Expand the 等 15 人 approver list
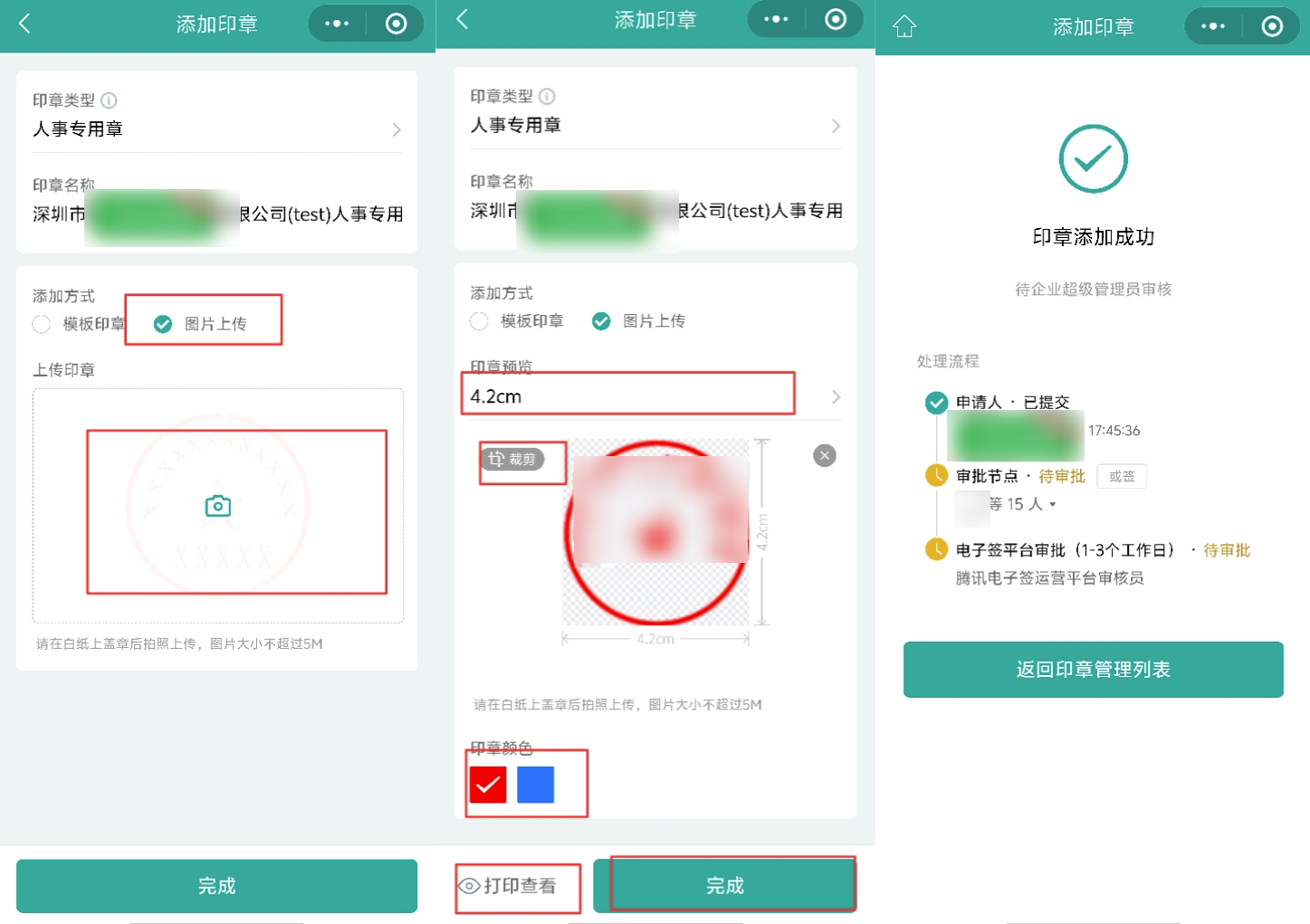1310x924 pixels. 1052,504
